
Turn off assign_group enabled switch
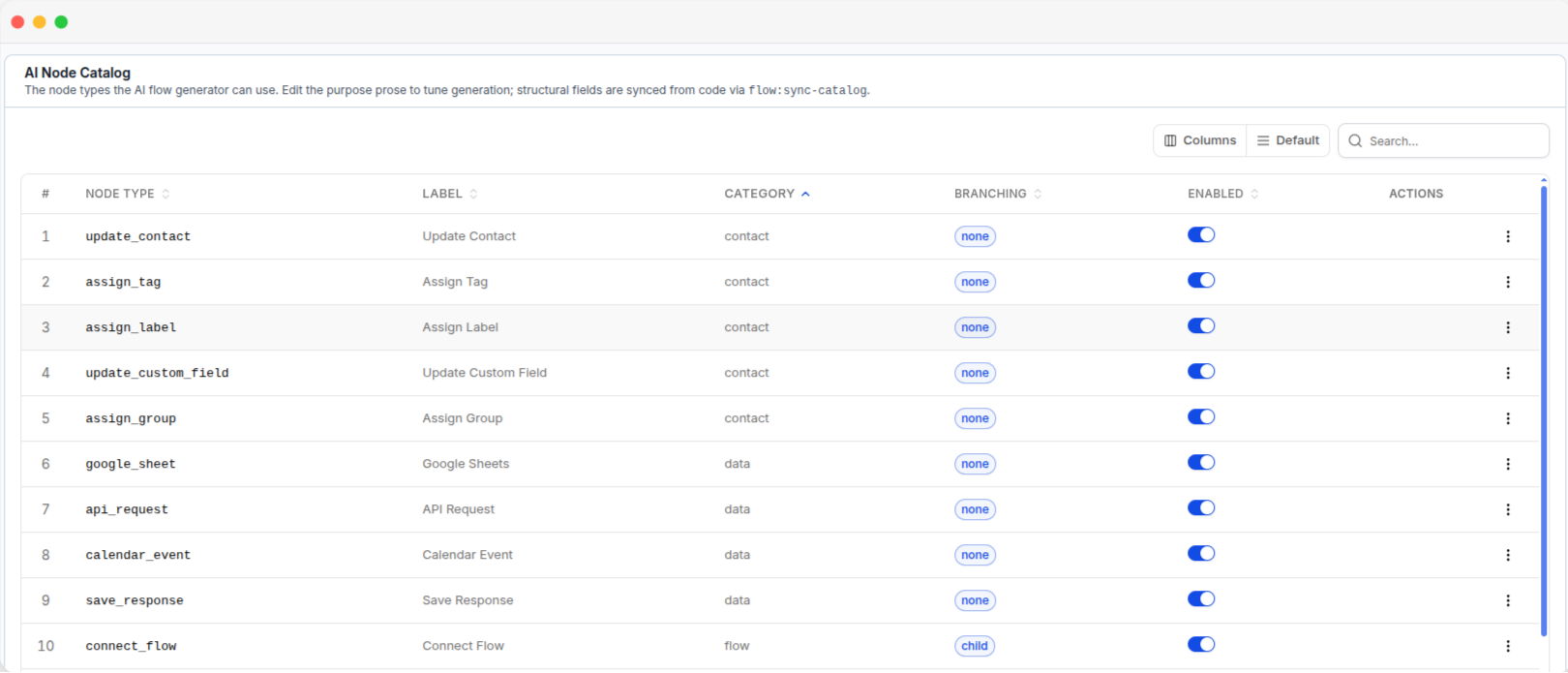click(1201, 417)
